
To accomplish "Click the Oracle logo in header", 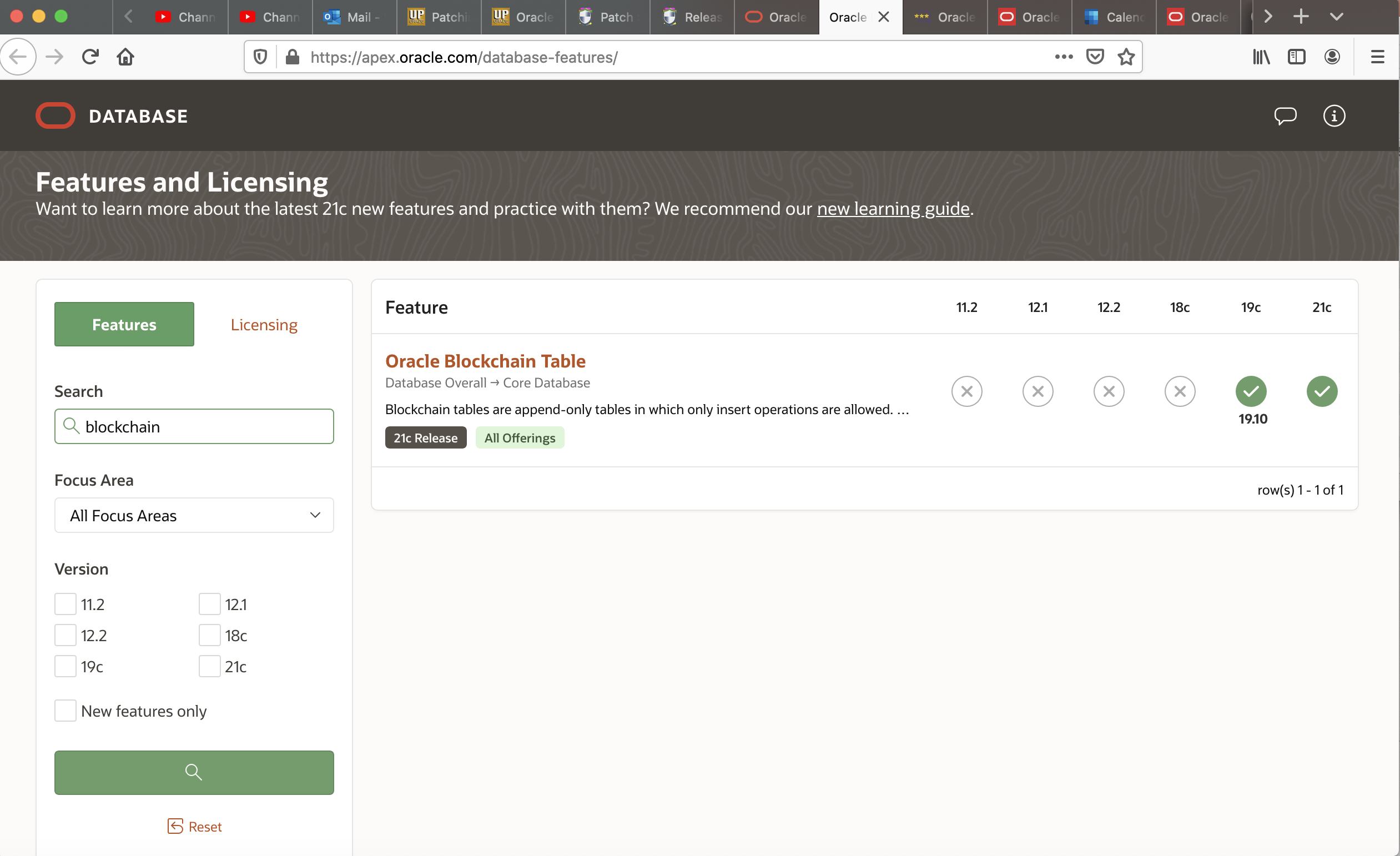I will pyautogui.click(x=56, y=116).
